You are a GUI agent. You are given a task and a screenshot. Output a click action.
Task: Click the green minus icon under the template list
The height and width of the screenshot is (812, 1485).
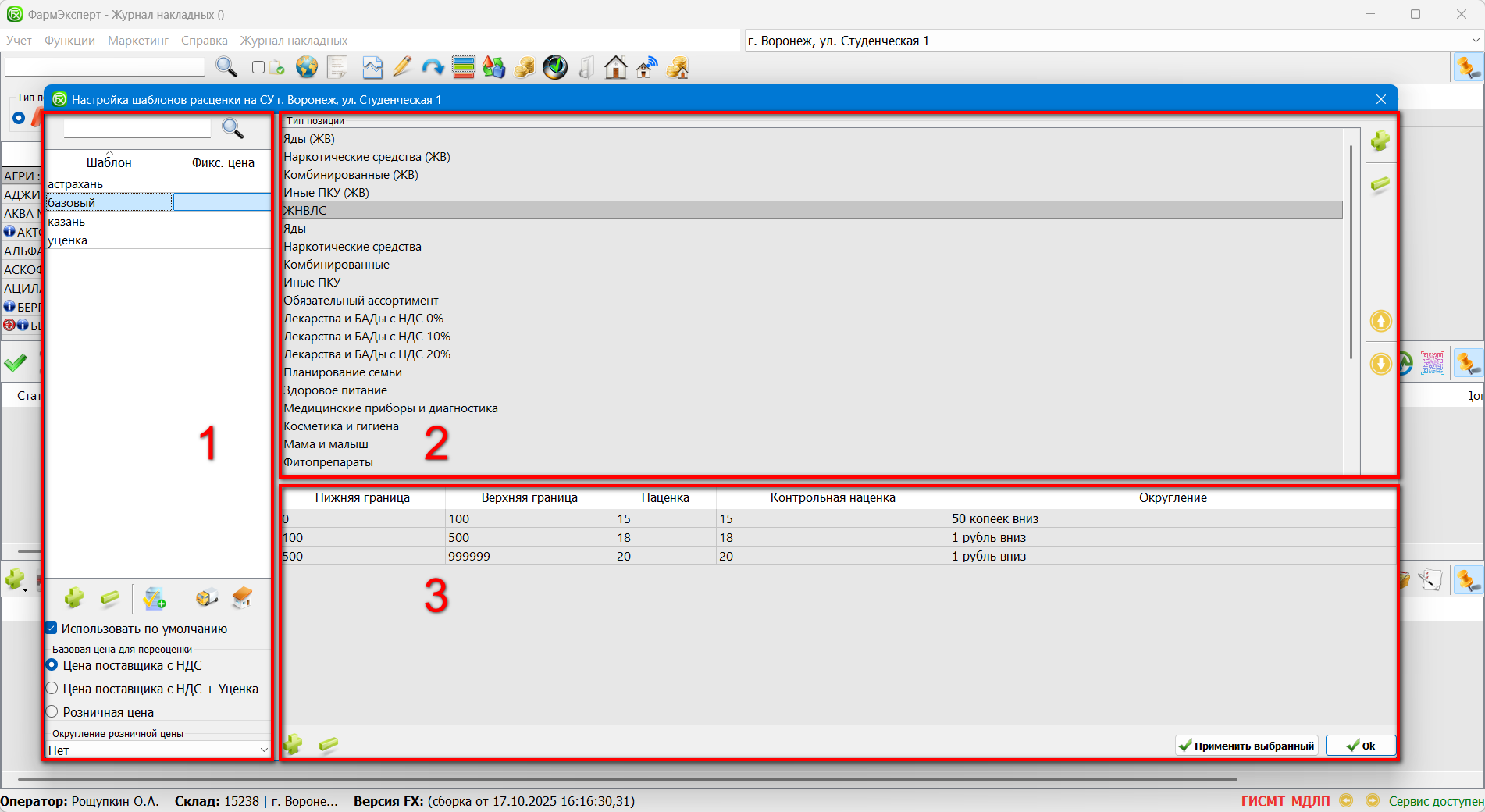(x=110, y=598)
